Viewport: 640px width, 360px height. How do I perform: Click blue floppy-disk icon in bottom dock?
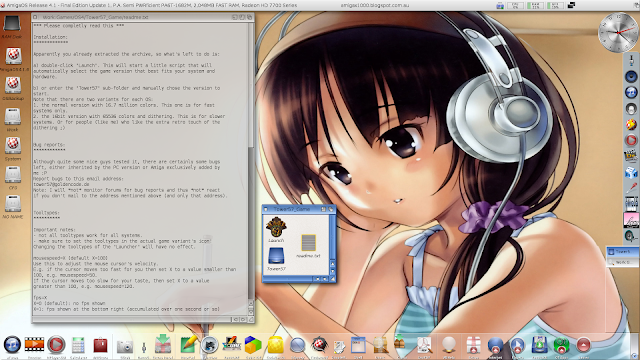coord(539,345)
